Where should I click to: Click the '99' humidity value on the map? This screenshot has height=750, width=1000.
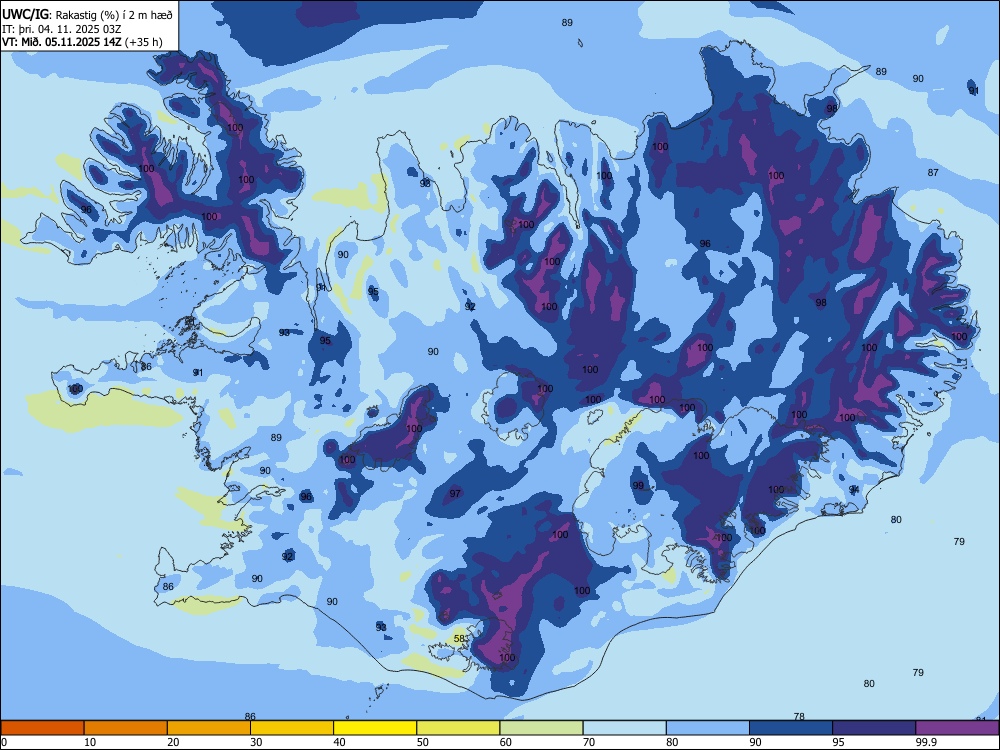click(638, 486)
